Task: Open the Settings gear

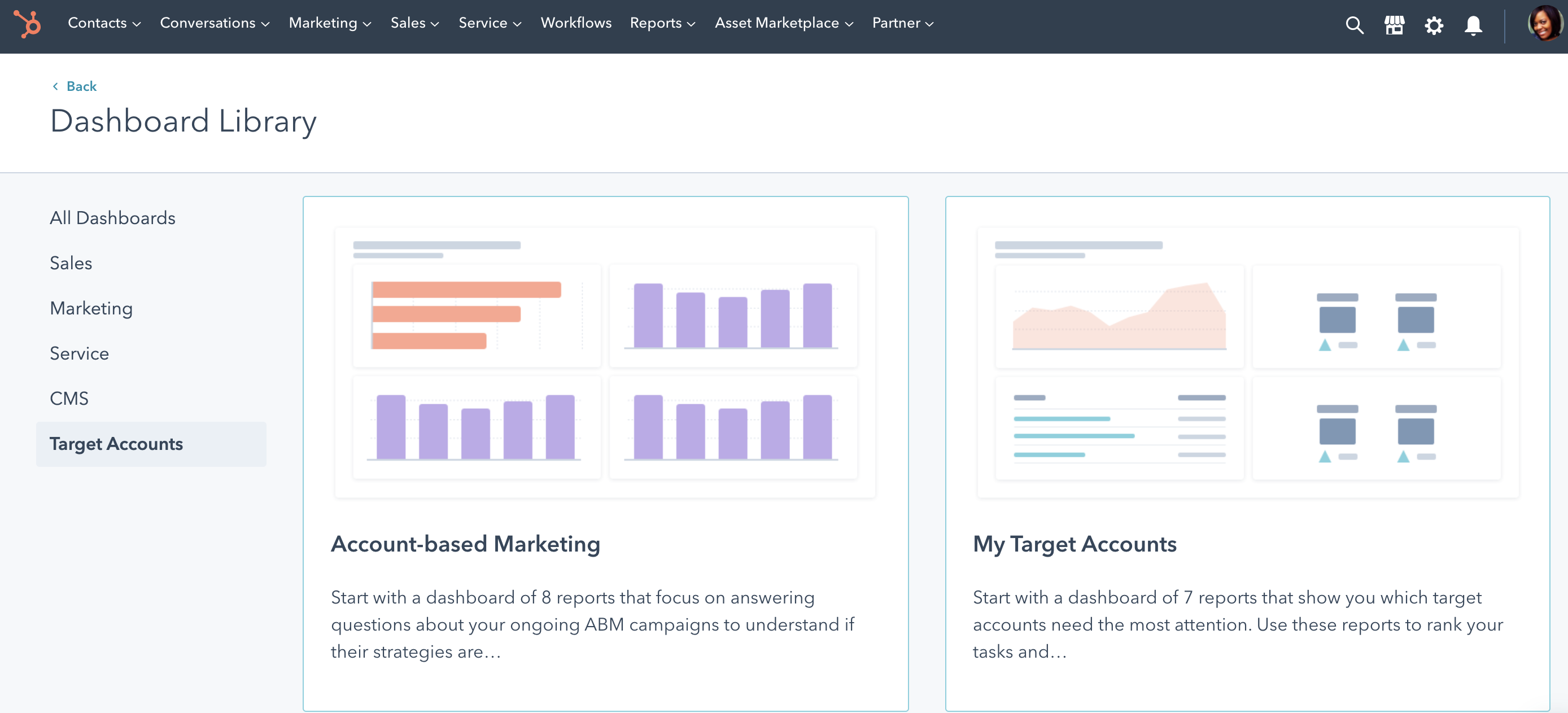Action: [1434, 25]
